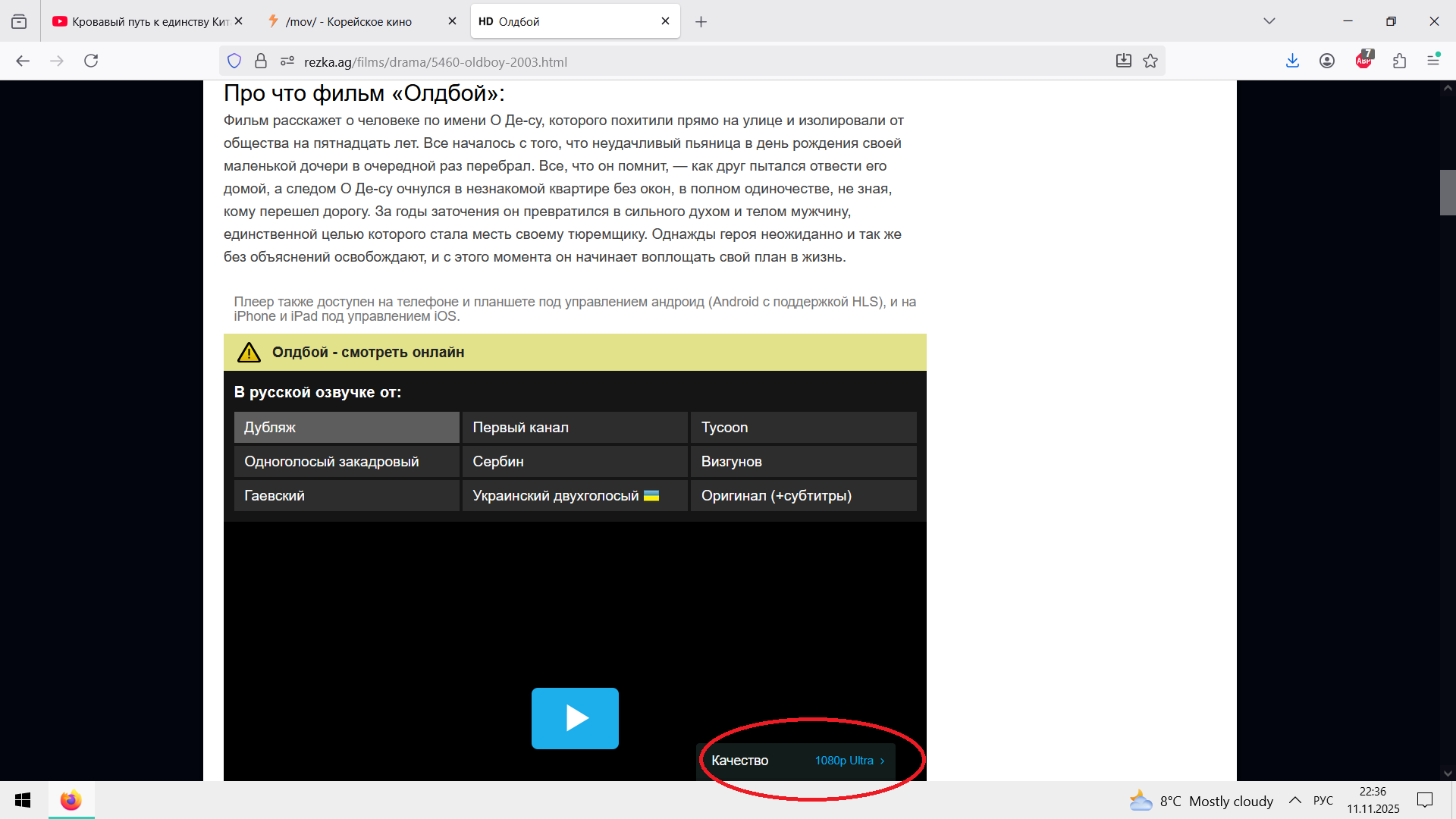Image resolution: width=1456 pixels, height=819 pixels.
Task: Open the Качество 1080p Ultra menu
Action: pyautogui.click(x=796, y=761)
